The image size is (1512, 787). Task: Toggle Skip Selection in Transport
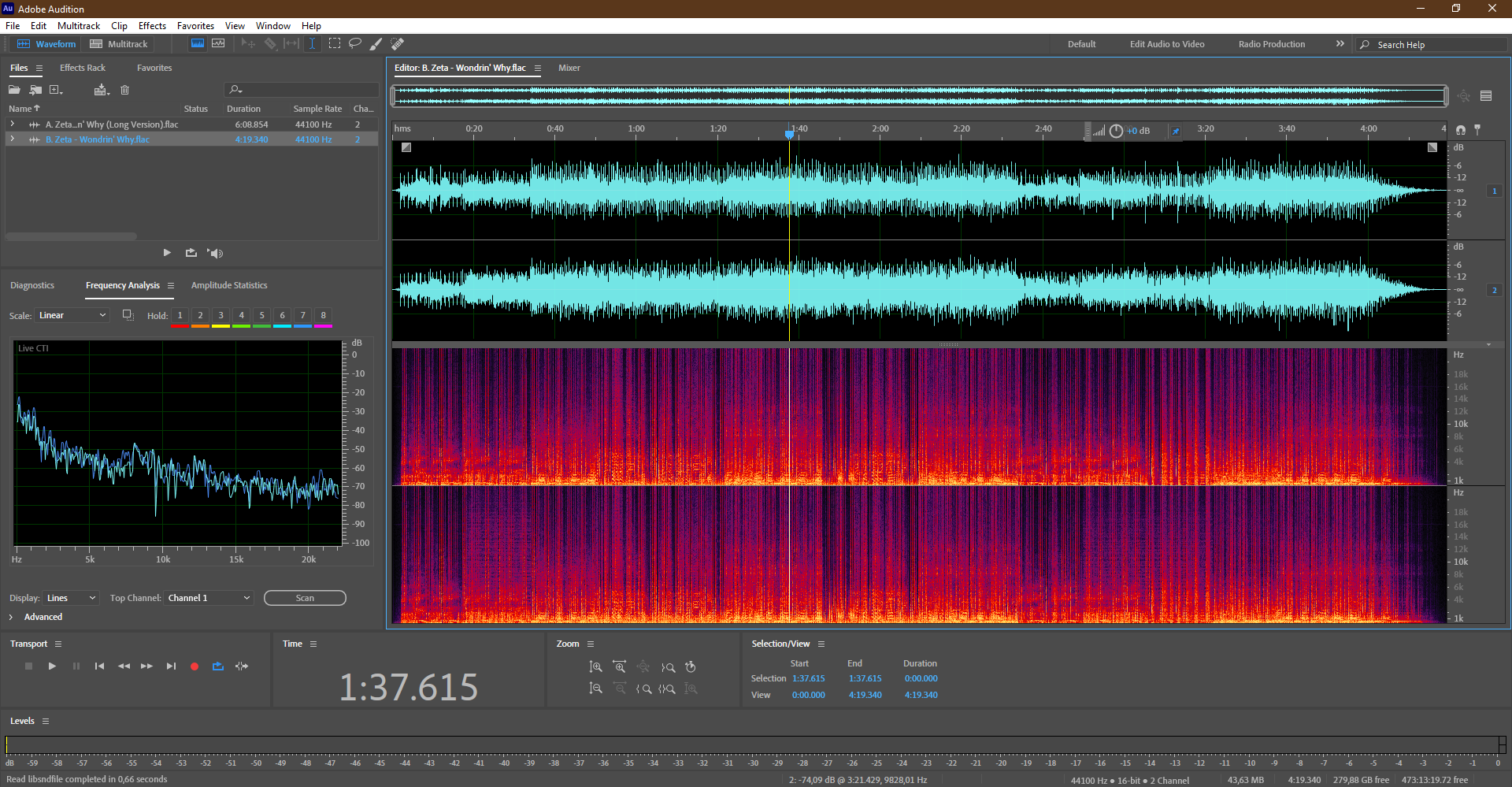242,666
